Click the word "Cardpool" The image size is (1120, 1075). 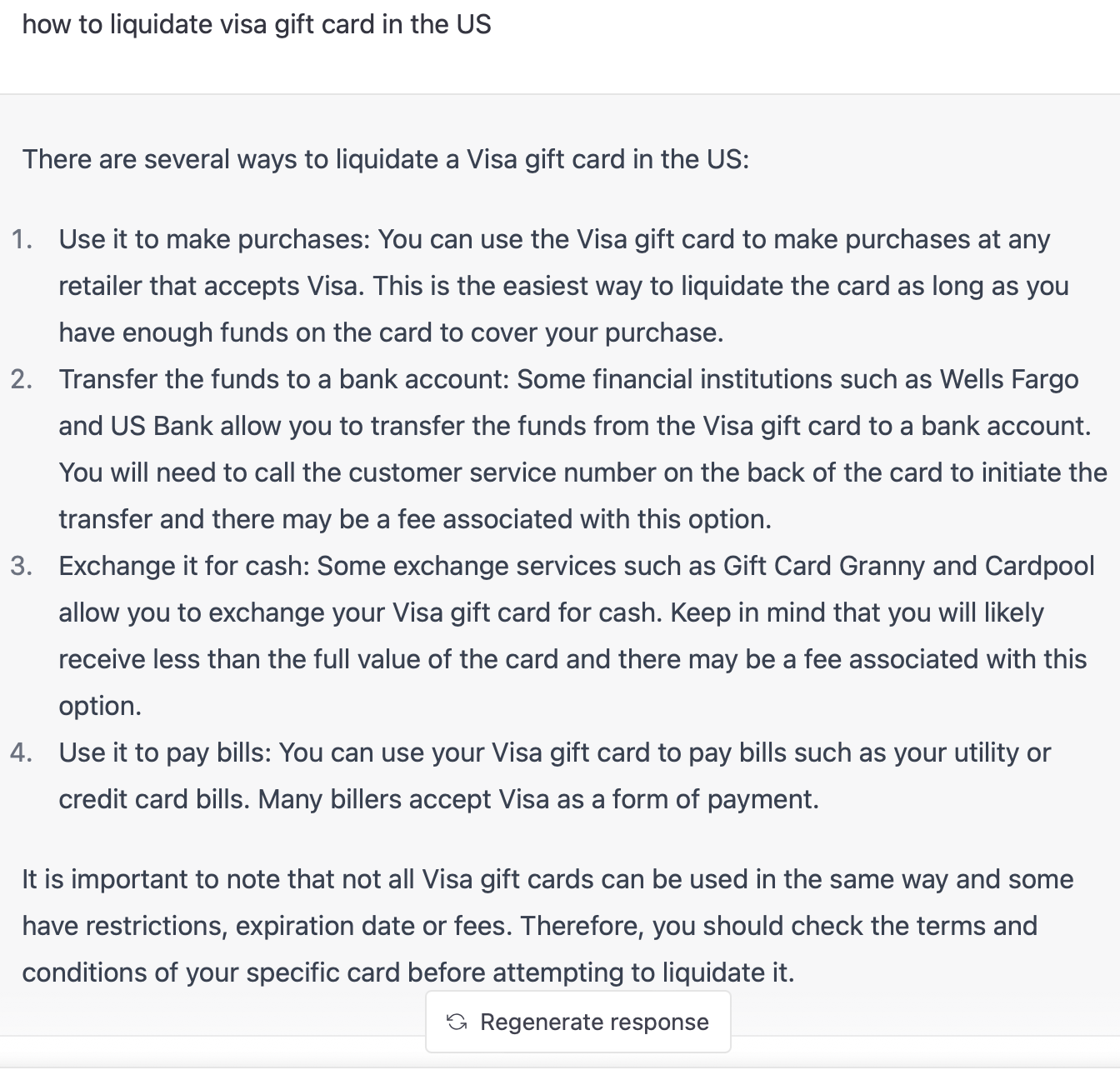1039,567
